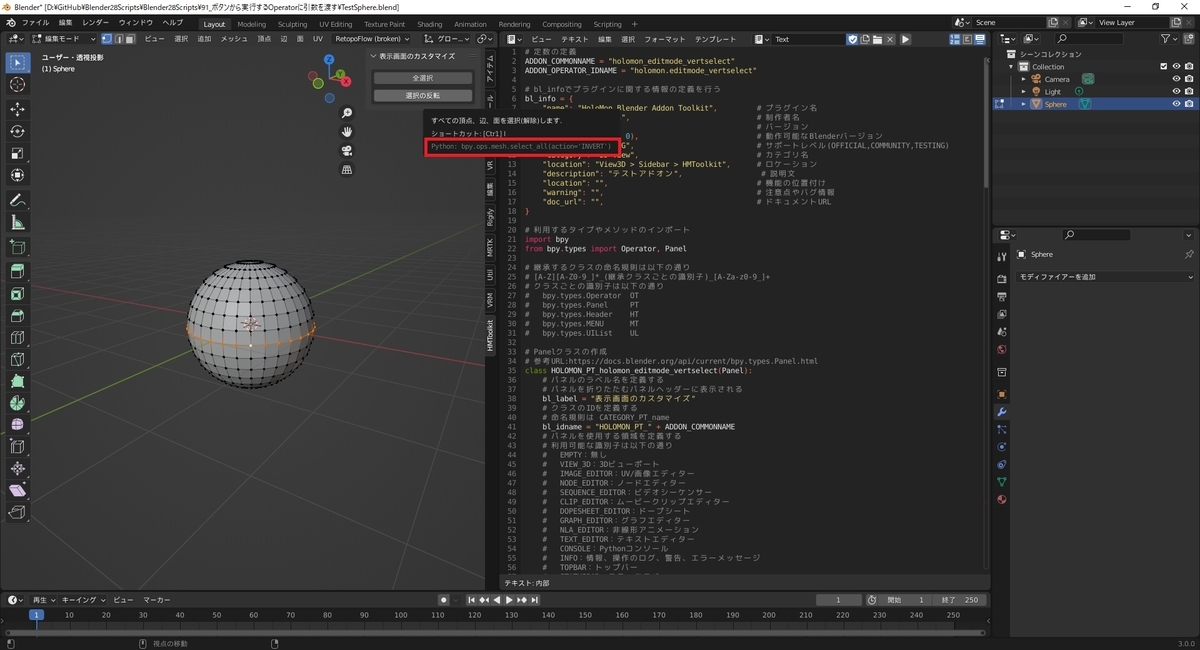
Task: Open the レンダー menu
Action: [96, 23]
